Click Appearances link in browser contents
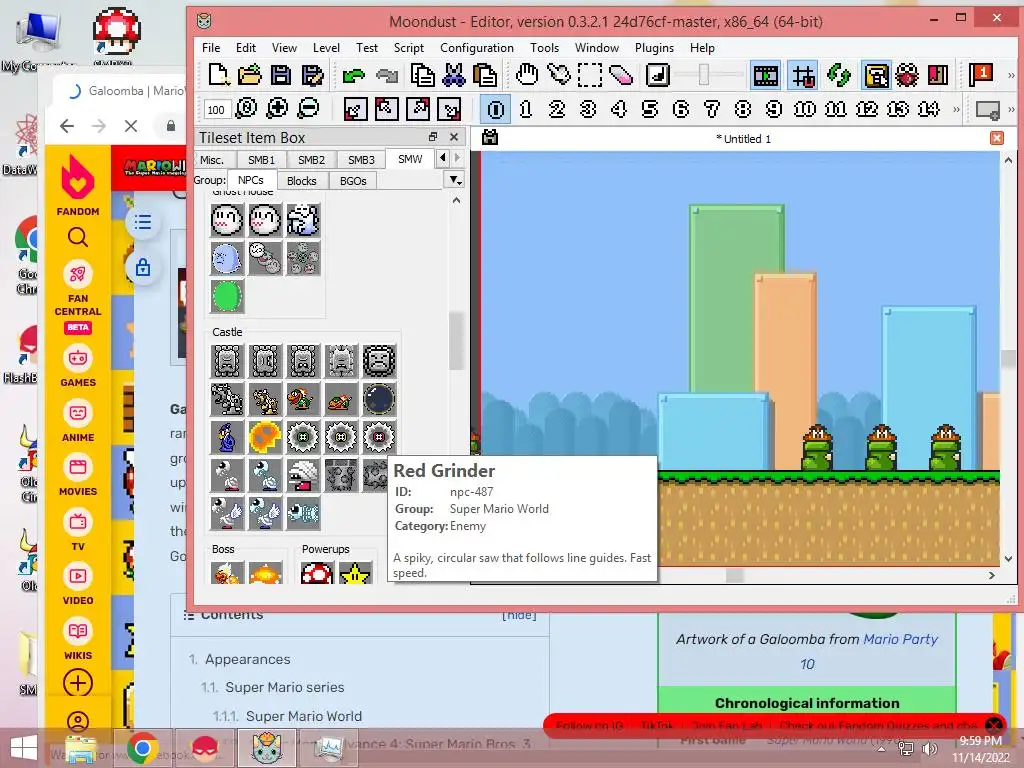The height and width of the screenshot is (768, 1024). (x=248, y=659)
